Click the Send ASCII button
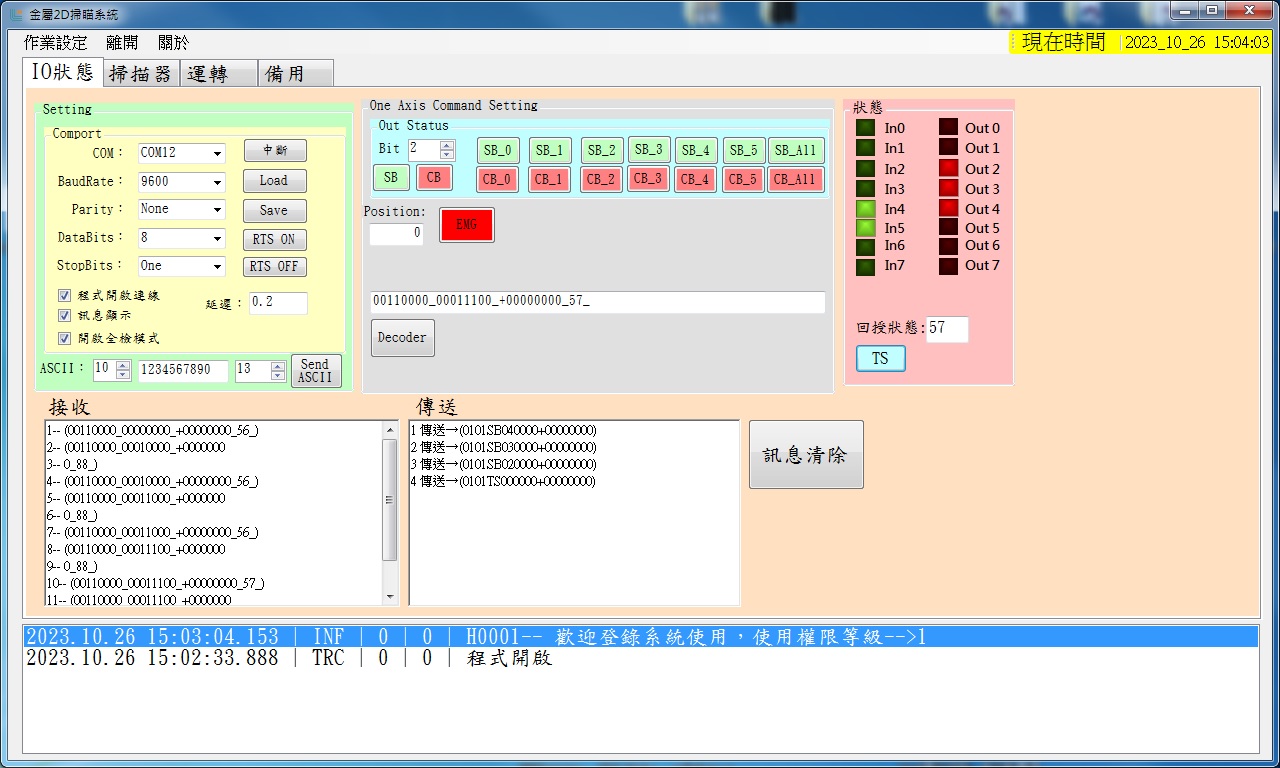The image size is (1280, 768). click(316, 371)
